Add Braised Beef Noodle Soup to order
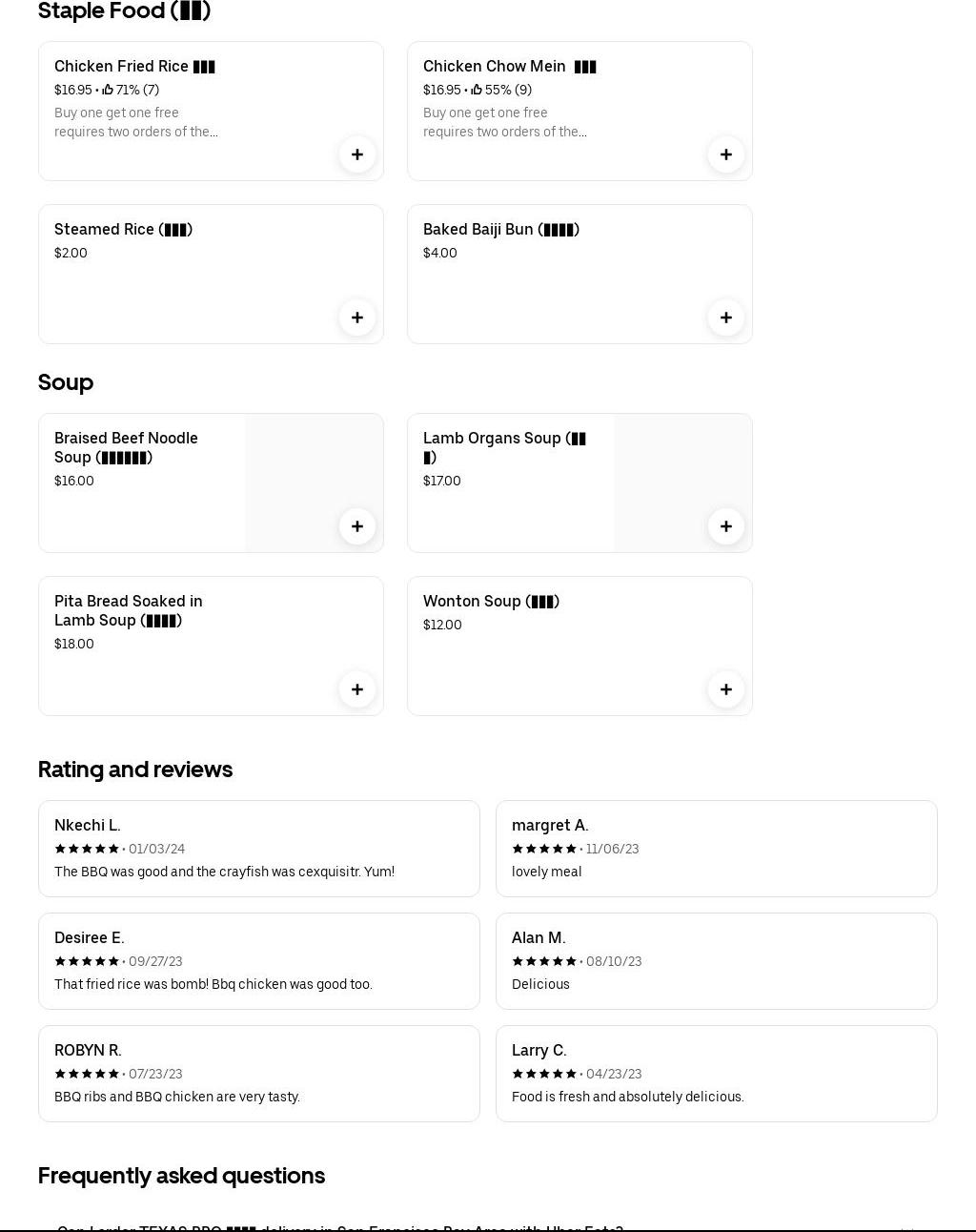Image resolution: width=976 pixels, height=1232 pixels. coord(357,526)
